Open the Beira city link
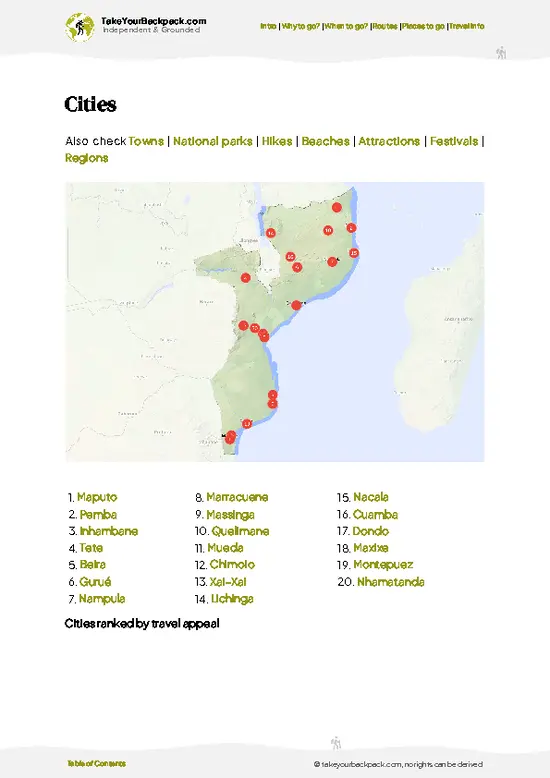550x778 pixels. point(93,565)
